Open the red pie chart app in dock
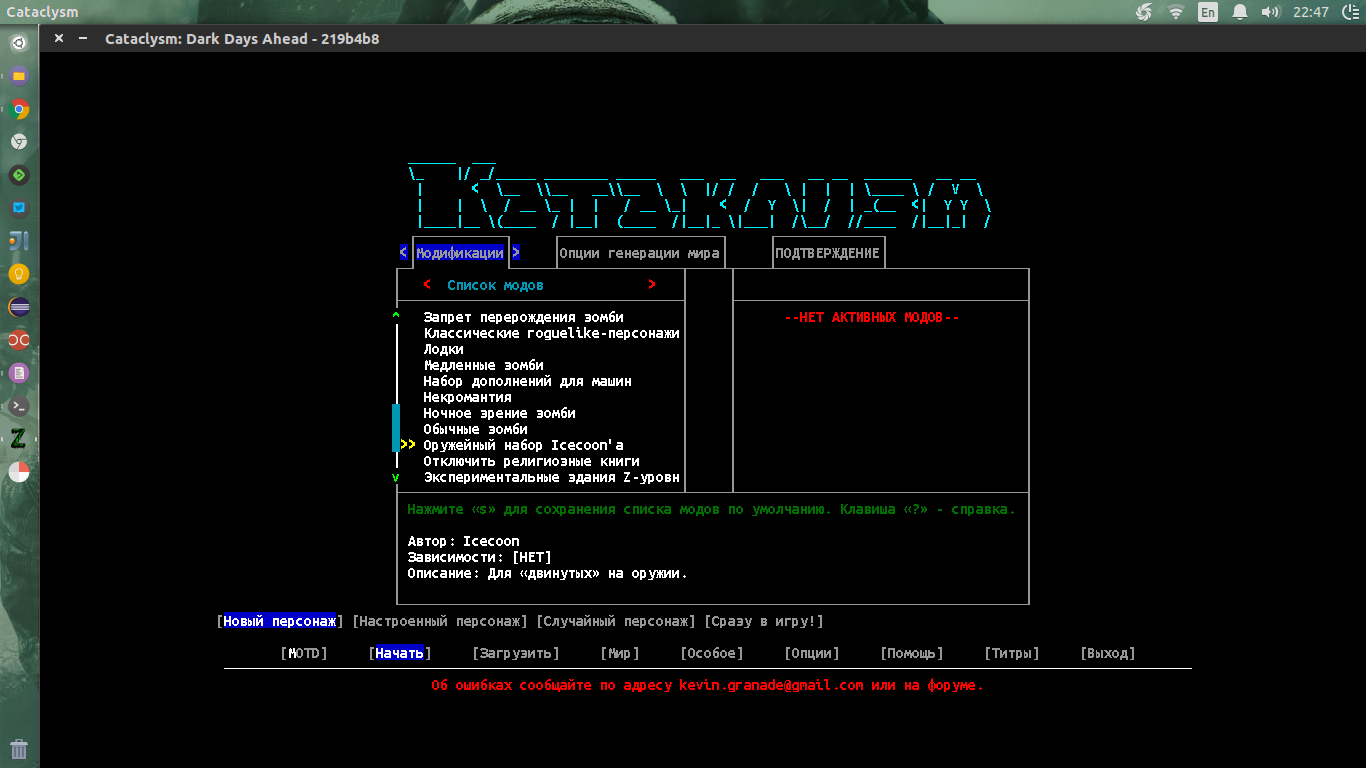The width and height of the screenshot is (1366, 768). 19,472
